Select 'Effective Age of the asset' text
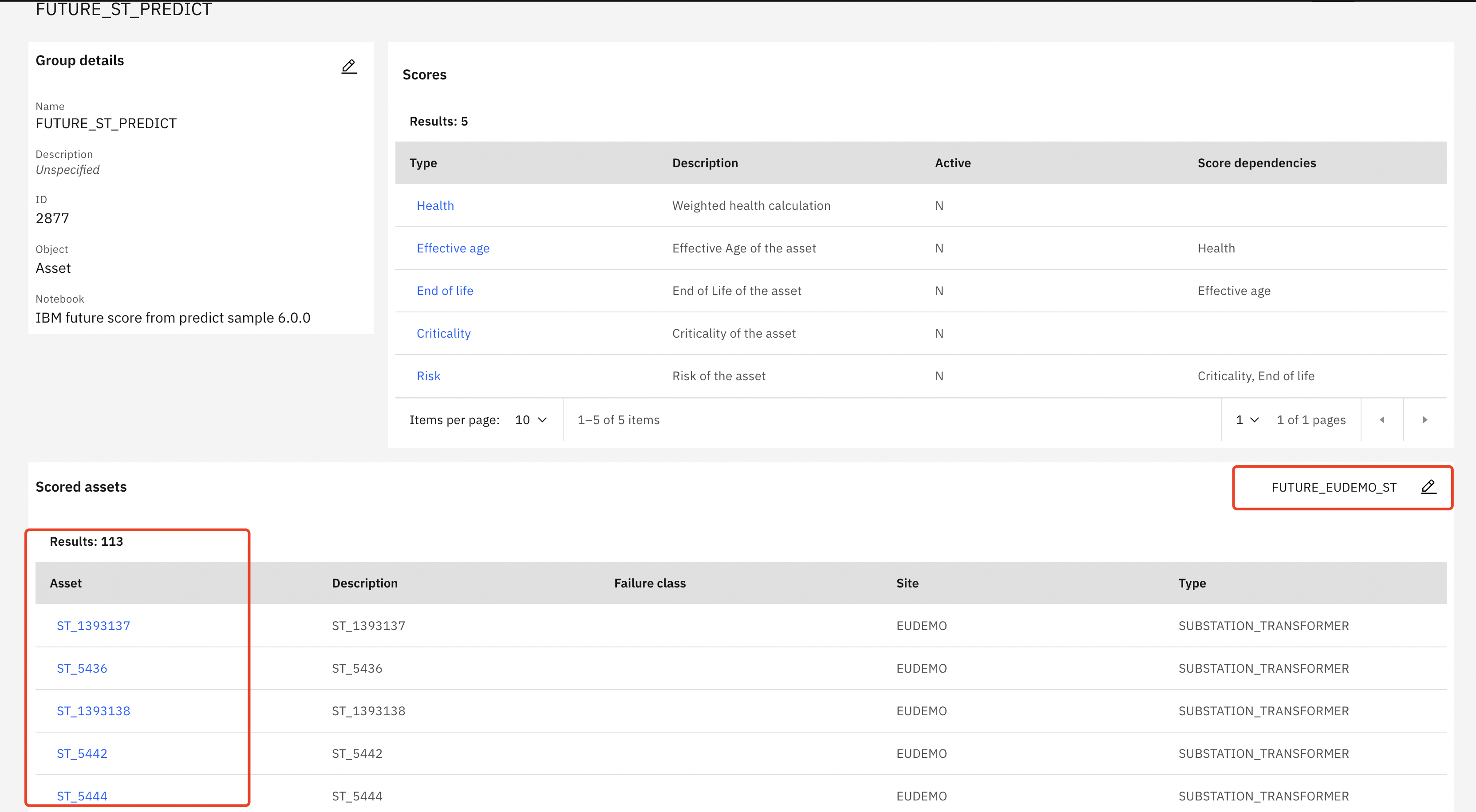This screenshot has height=812, width=1476. pyautogui.click(x=744, y=248)
